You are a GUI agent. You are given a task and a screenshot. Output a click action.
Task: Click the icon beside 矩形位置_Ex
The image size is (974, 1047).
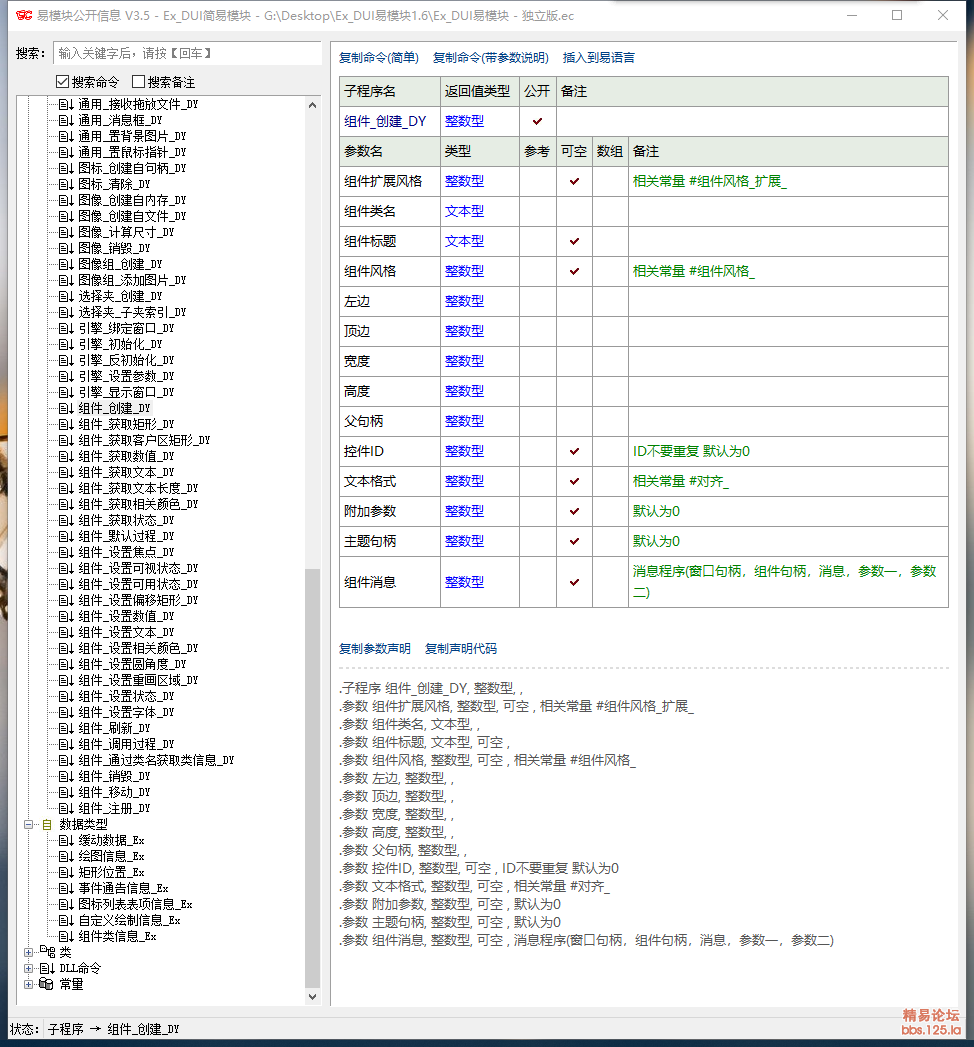click(x=66, y=872)
